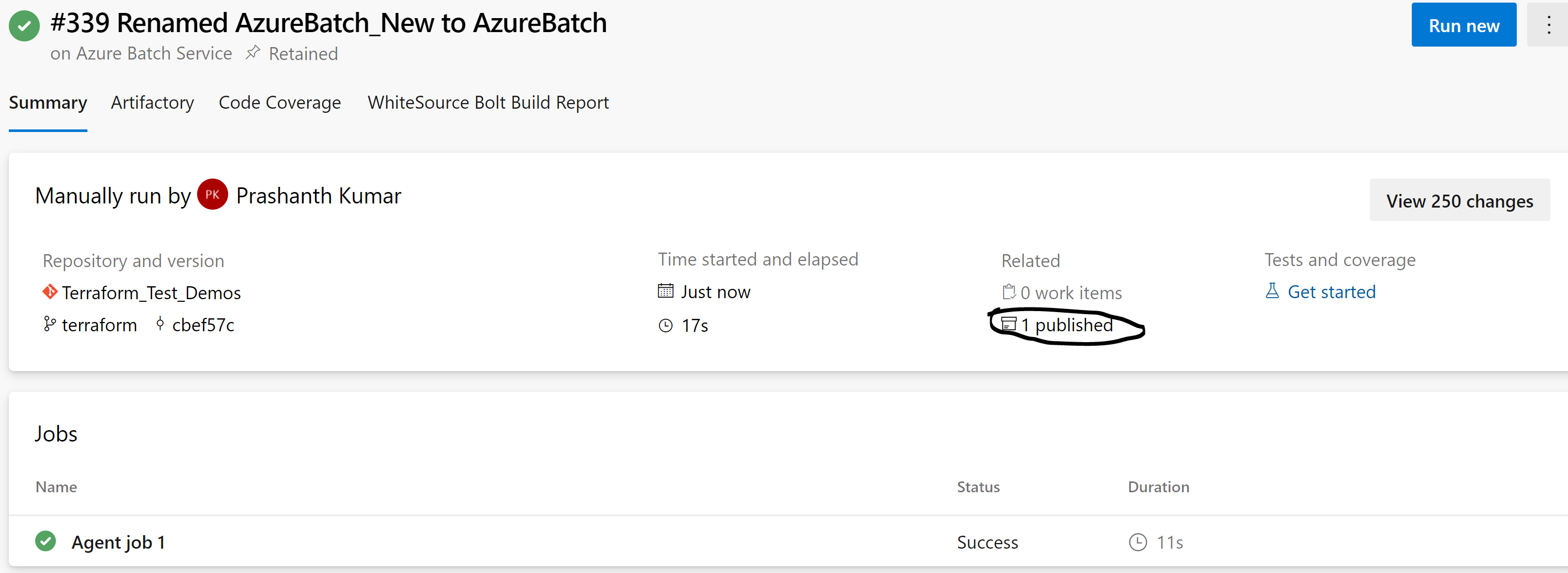Click the work items clipboard icon
1568x573 pixels.
pyautogui.click(x=1009, y=292)
